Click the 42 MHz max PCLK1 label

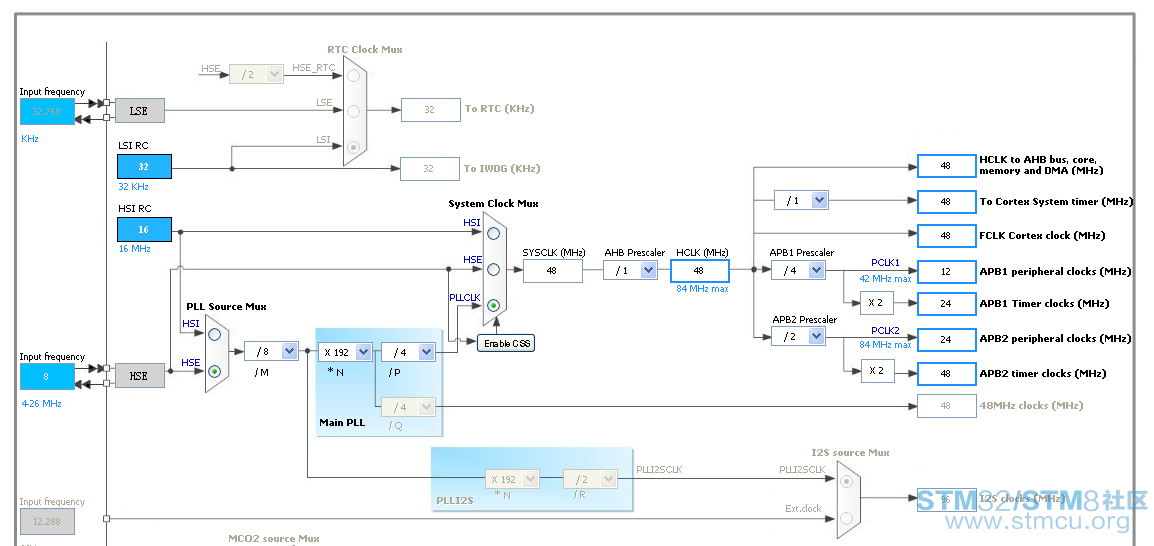pos(885,279)
